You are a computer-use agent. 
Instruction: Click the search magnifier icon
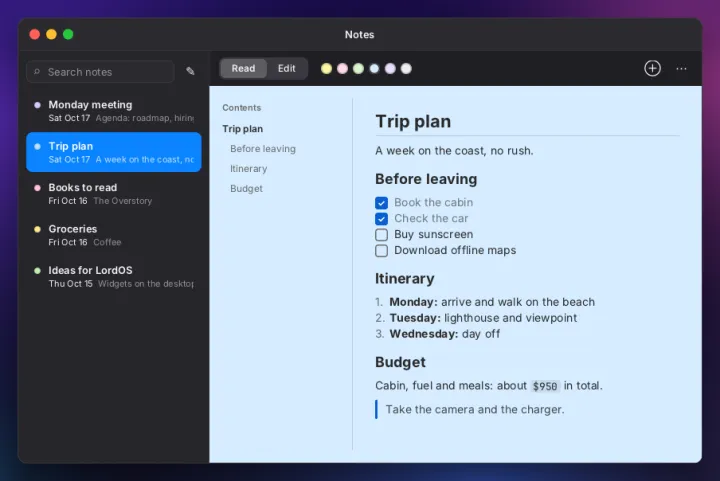(37, 72)
